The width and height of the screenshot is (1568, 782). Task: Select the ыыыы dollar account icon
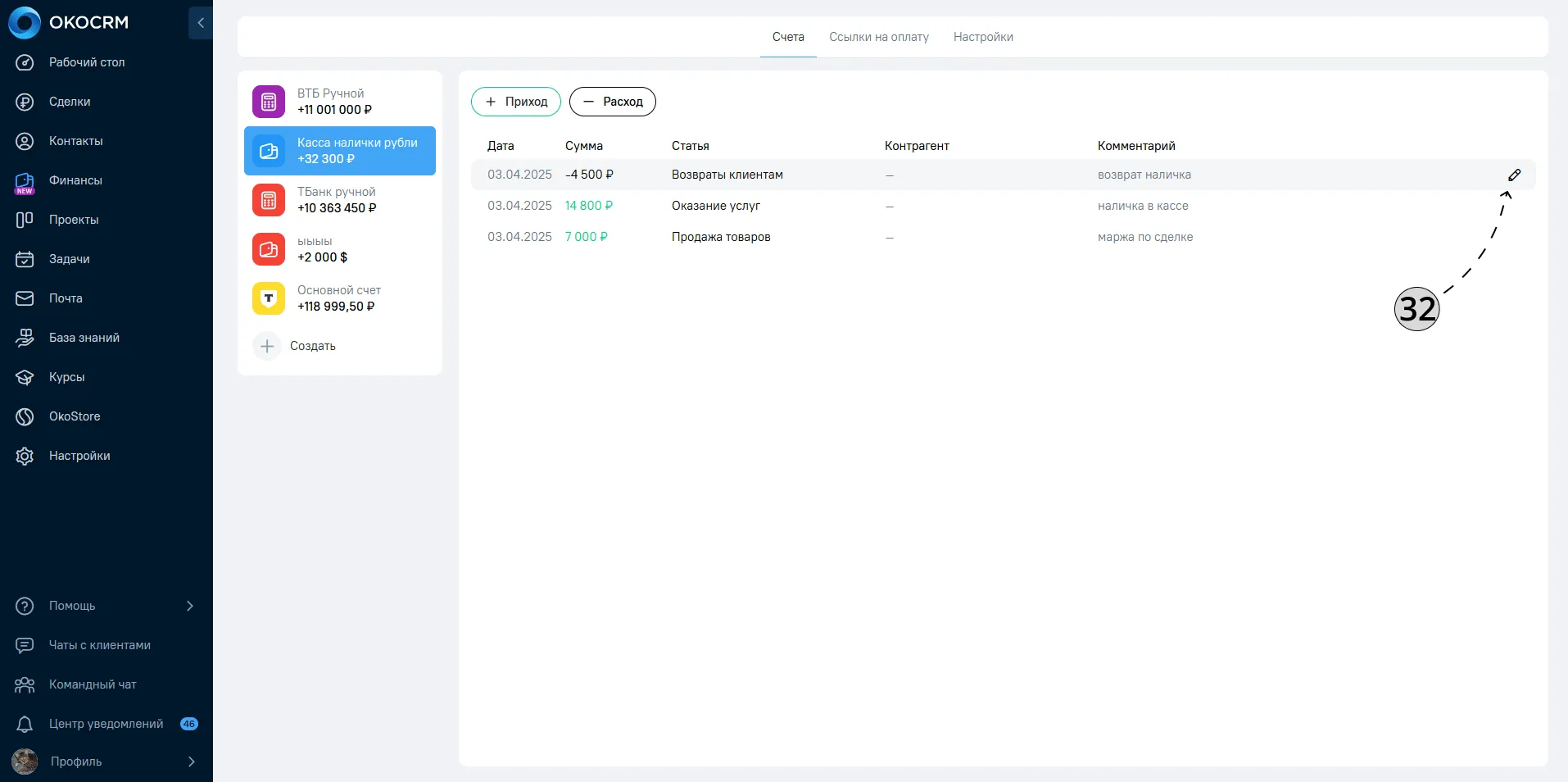click(269, 249)
